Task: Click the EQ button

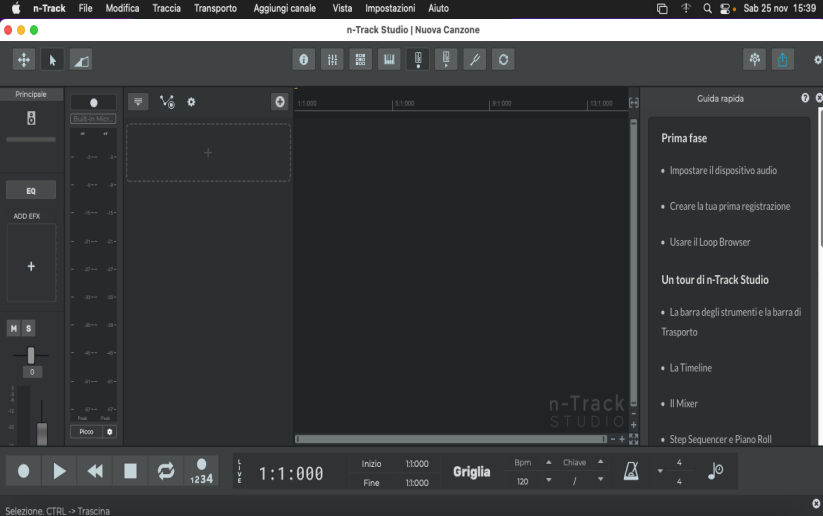Action: [x=31, y=190]
